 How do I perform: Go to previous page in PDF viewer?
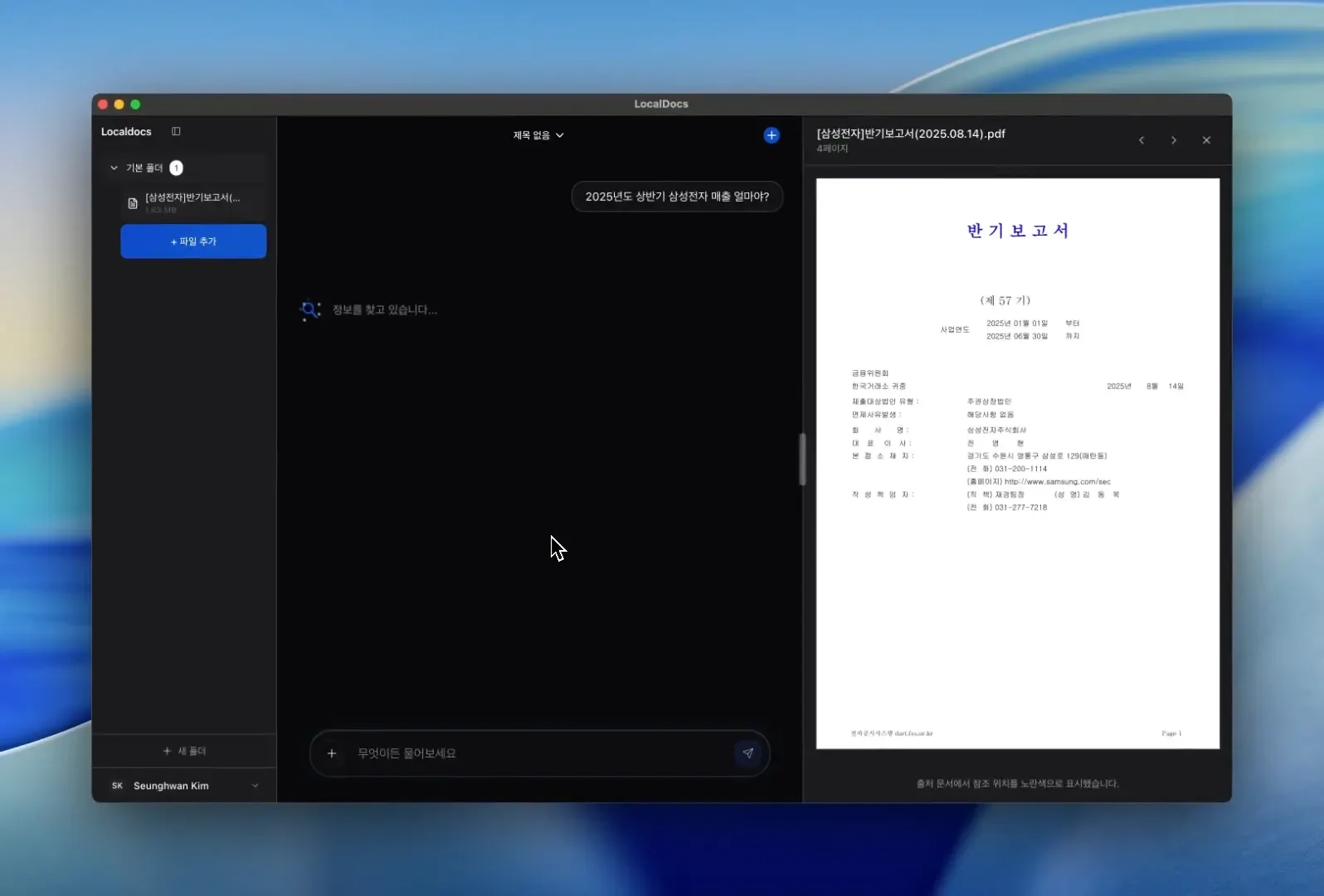tap(1141, 140)
